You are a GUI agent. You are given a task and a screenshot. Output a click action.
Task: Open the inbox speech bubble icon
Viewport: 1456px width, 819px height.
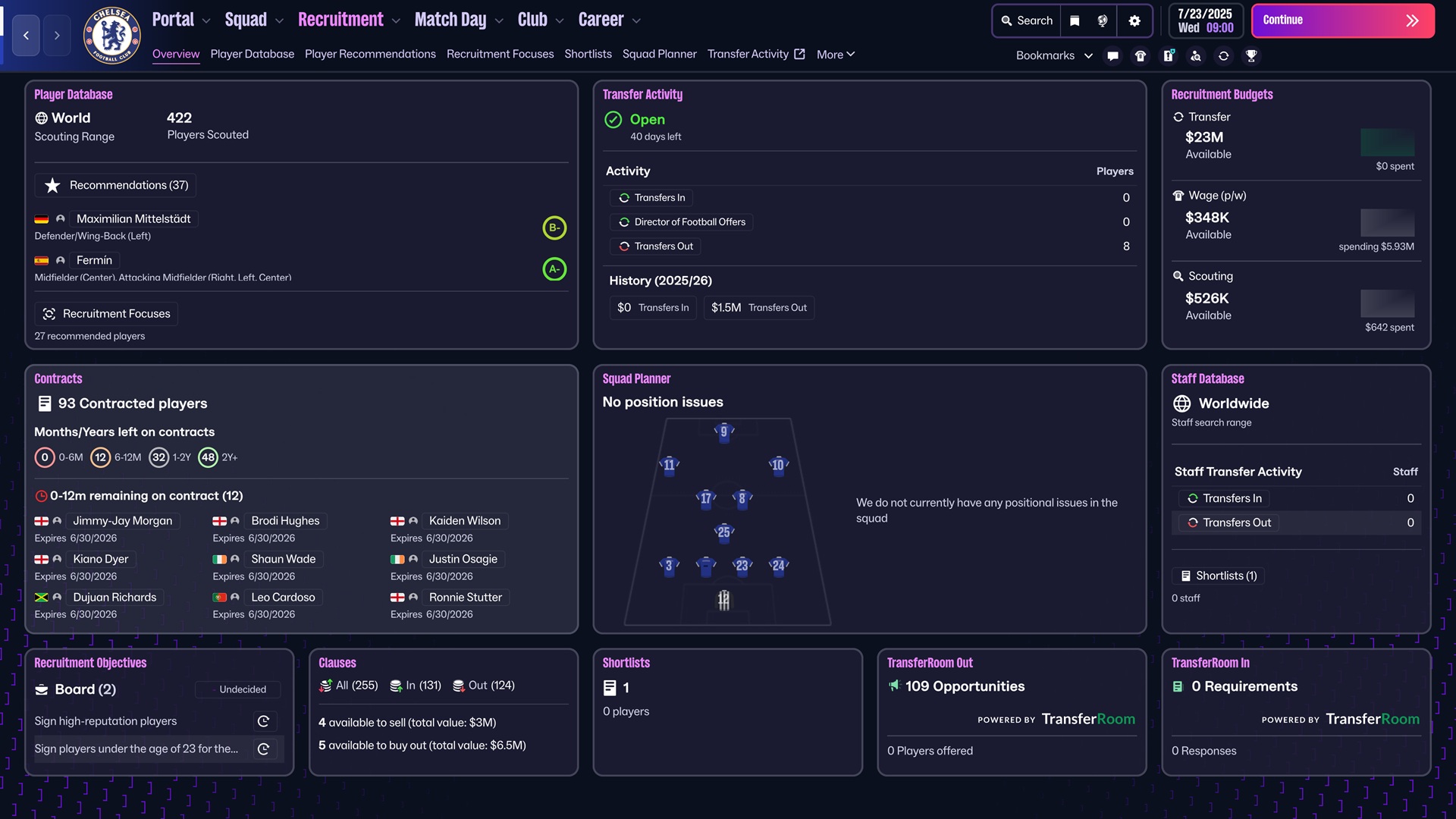click(x=1112, y=55)
